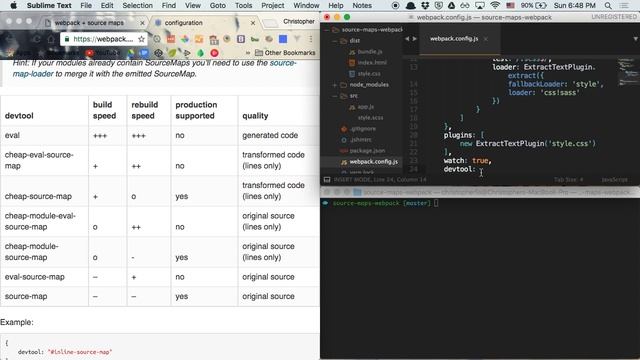
Task: Click the terminal prompt line
Action: tap(380, 203)
